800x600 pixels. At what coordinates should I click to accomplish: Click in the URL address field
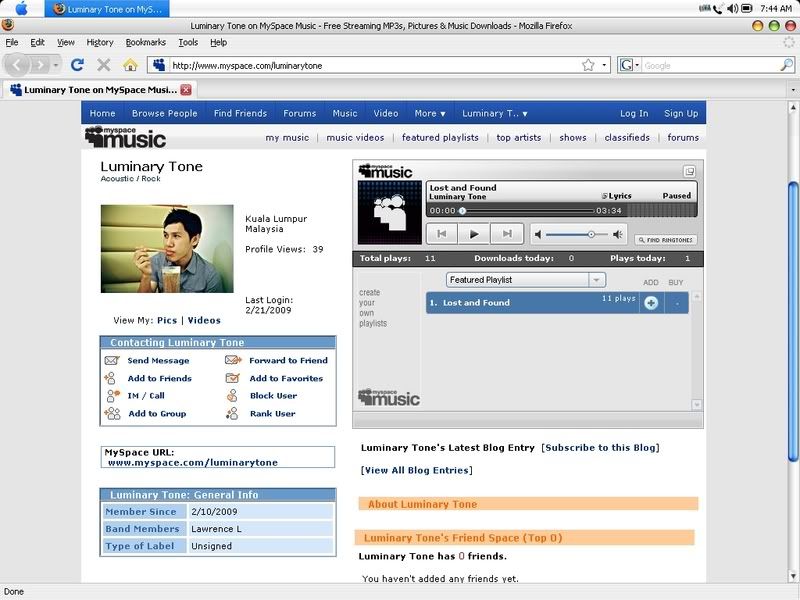click(375, 65)
